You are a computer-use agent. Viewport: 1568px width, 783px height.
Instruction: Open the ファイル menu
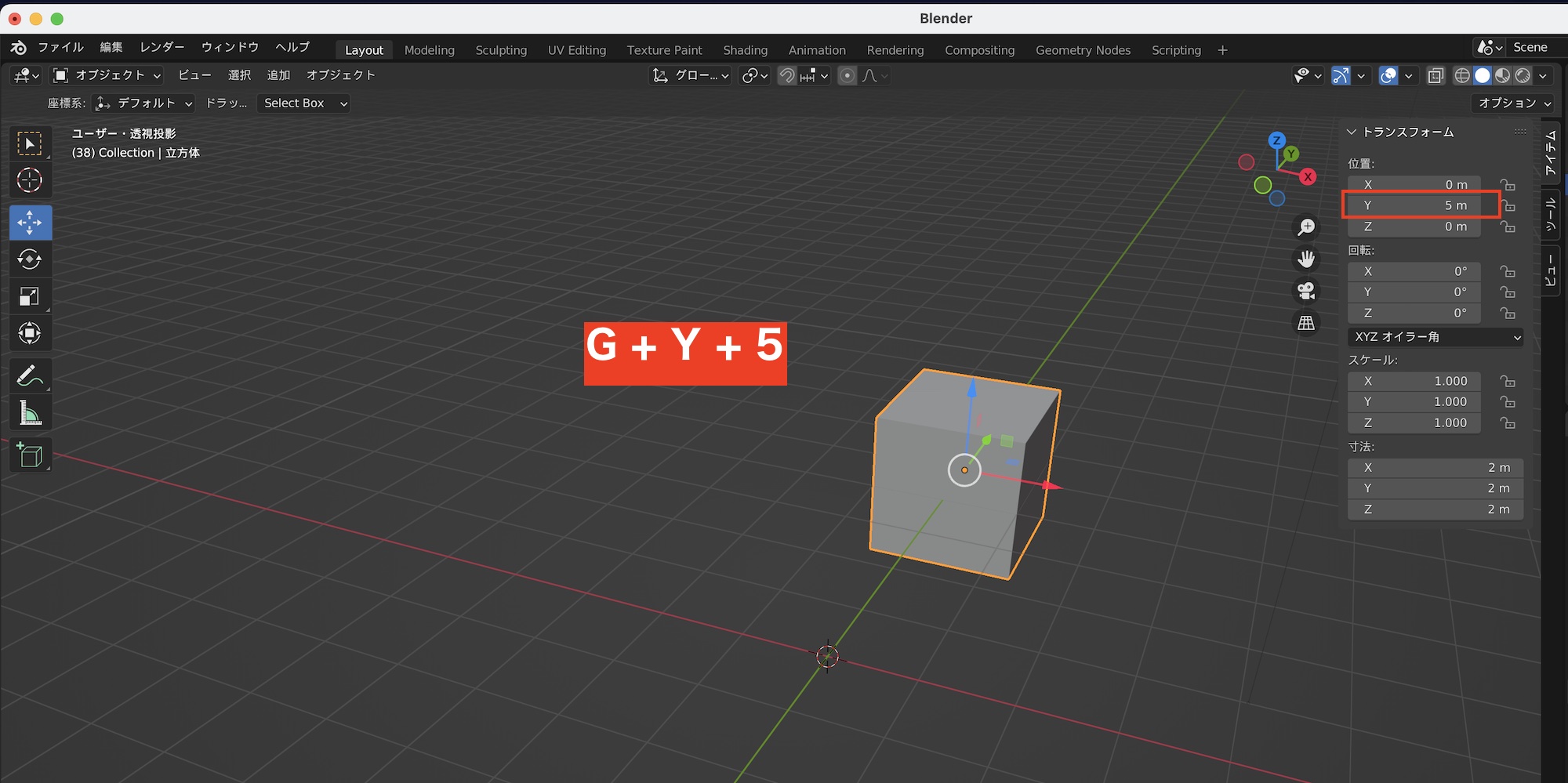point(60,48)
